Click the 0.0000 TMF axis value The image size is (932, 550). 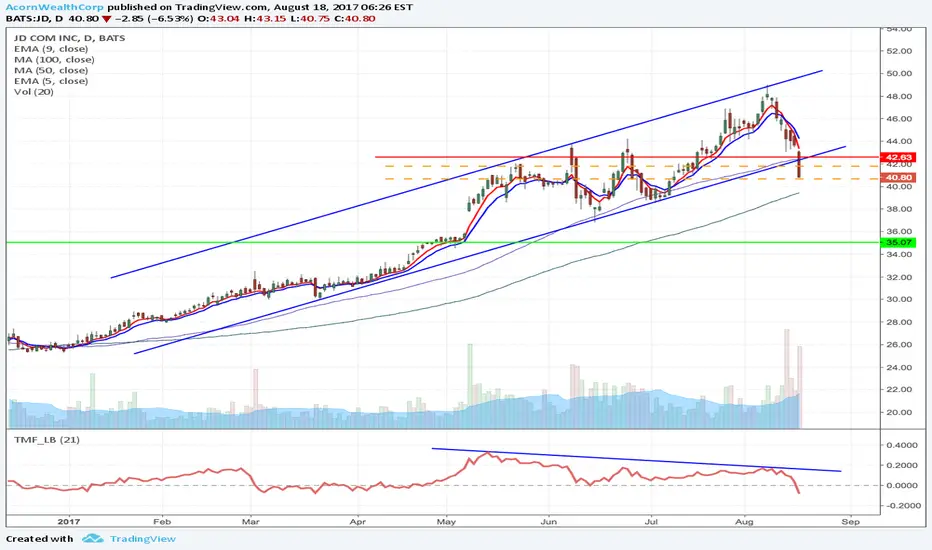pos(902,486)
